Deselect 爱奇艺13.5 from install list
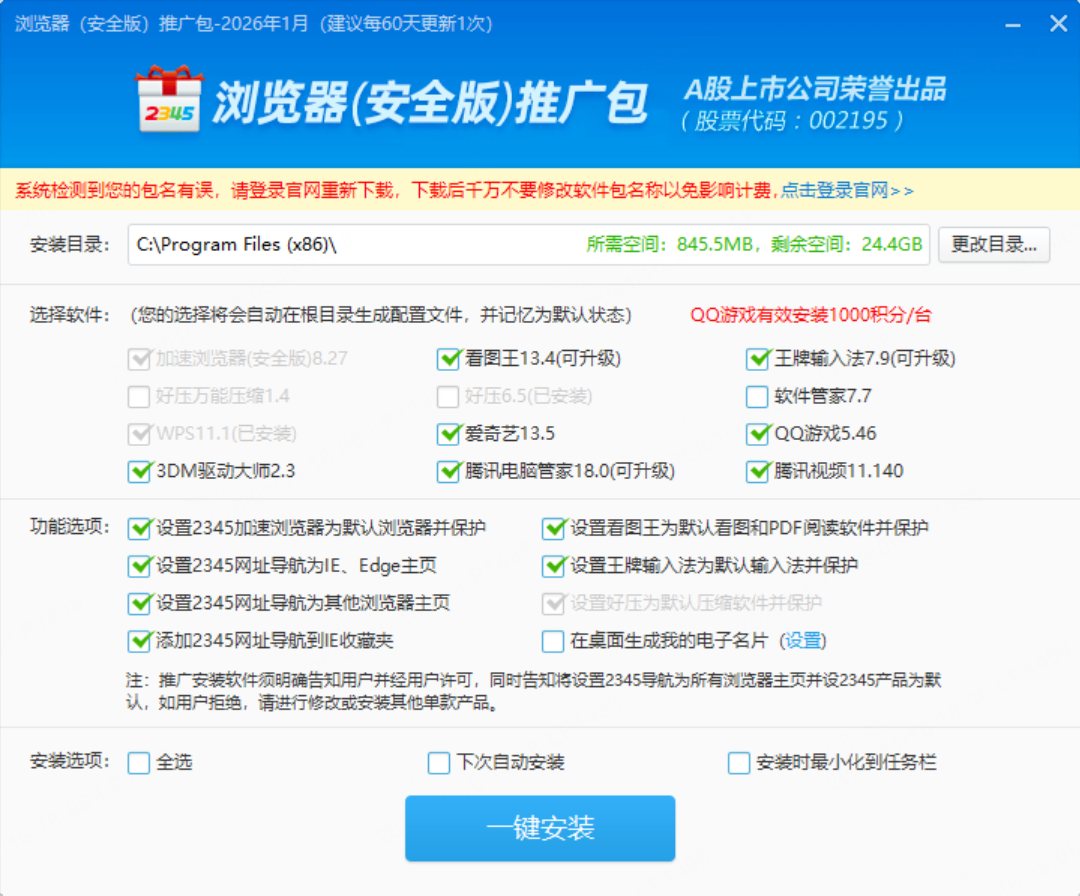Image resolution: width=1080 pixels, height=896 pixels. click(448, 434)
